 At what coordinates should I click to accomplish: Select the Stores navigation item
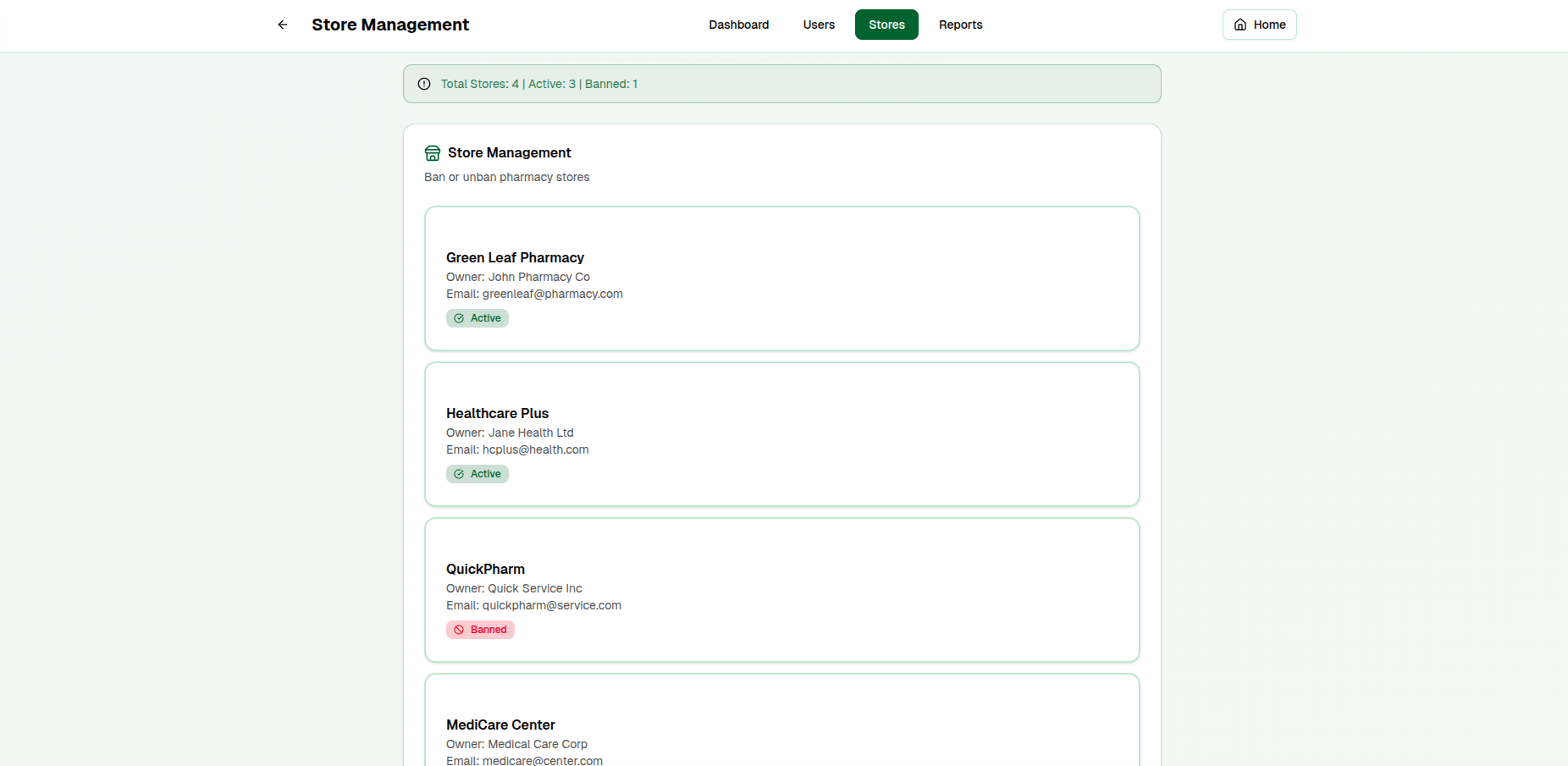tap(886, 25)
